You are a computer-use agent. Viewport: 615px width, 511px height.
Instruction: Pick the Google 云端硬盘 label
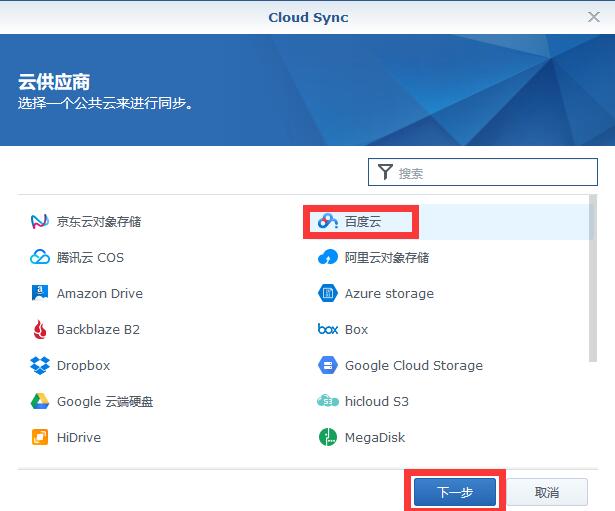coord(105,402)
